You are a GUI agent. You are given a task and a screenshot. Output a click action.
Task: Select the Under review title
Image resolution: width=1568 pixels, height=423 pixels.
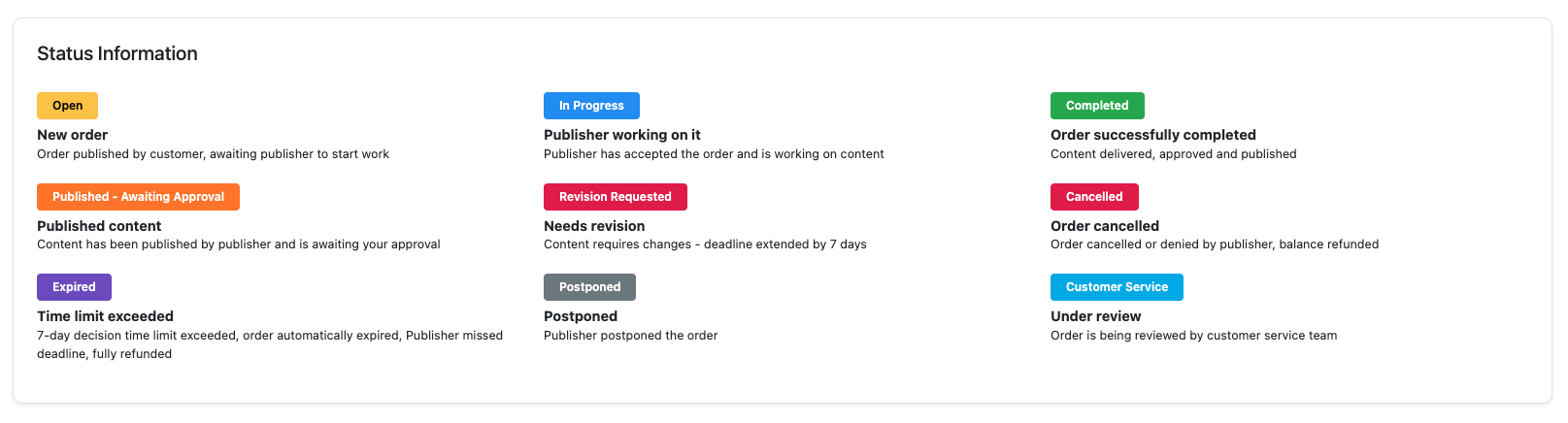pos(1095,316)
